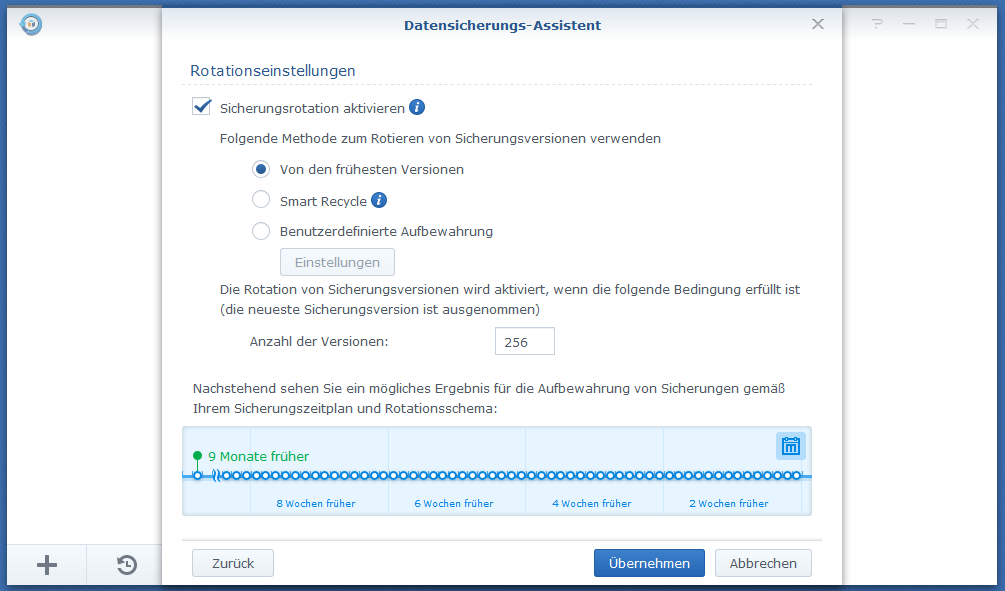1005x591 pixels.
Task: Click the Abbrechen button
Action: point(763,563)
